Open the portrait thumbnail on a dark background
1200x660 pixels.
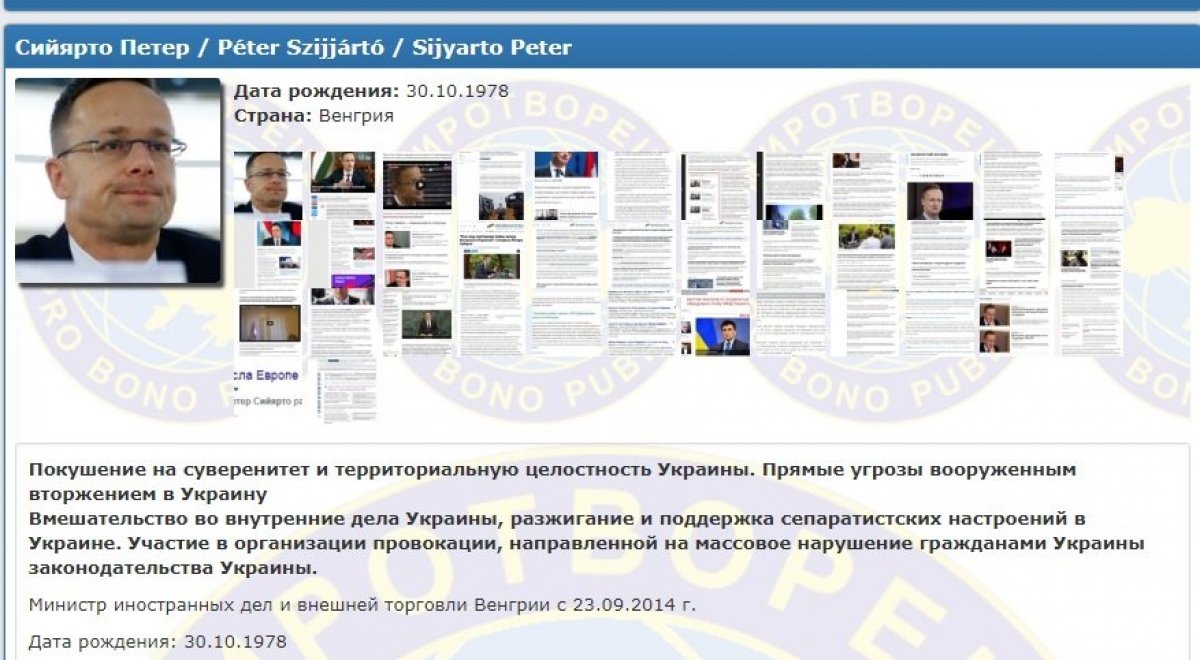pos(939,185)
